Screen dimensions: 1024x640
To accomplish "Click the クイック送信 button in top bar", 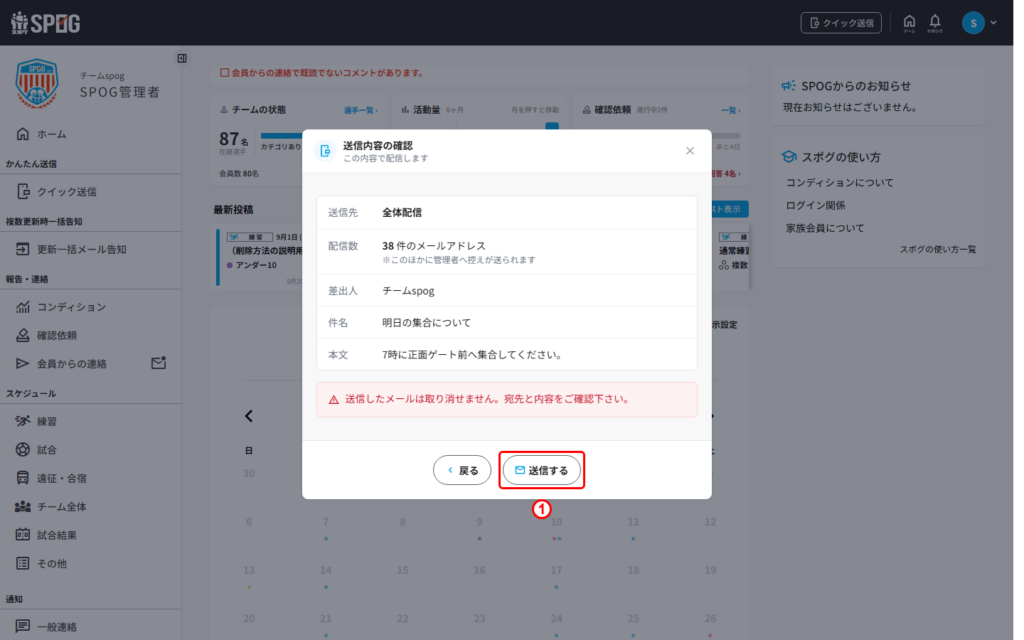I will point(841,23).
